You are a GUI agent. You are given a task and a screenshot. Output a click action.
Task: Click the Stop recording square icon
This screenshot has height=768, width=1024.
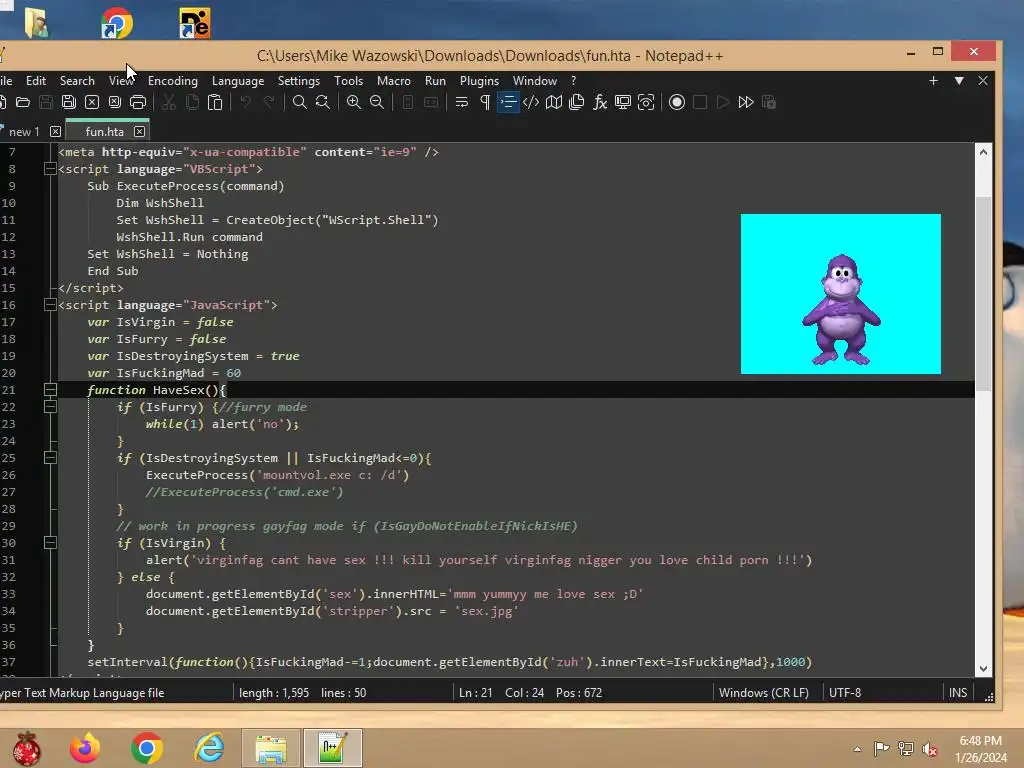coord(699,103)
